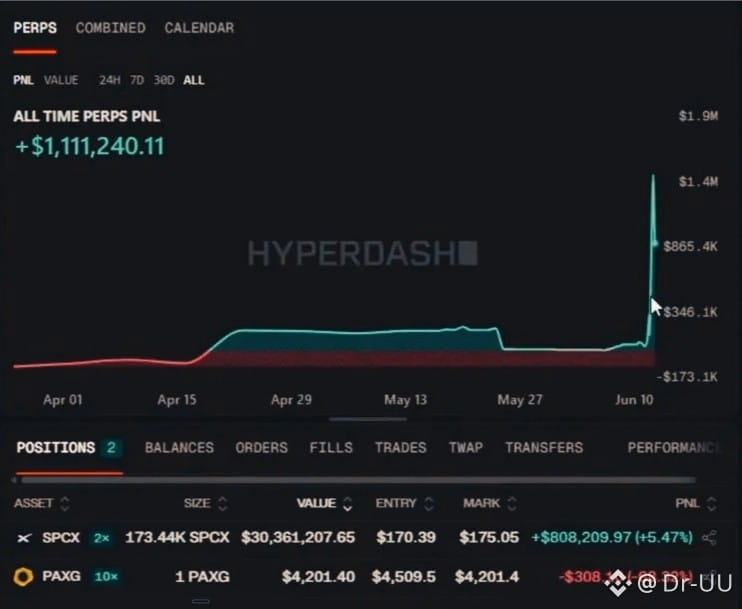Click the SPCX asset icon
The width and height of the screenshot is (742, 609).
pos(24,538)
